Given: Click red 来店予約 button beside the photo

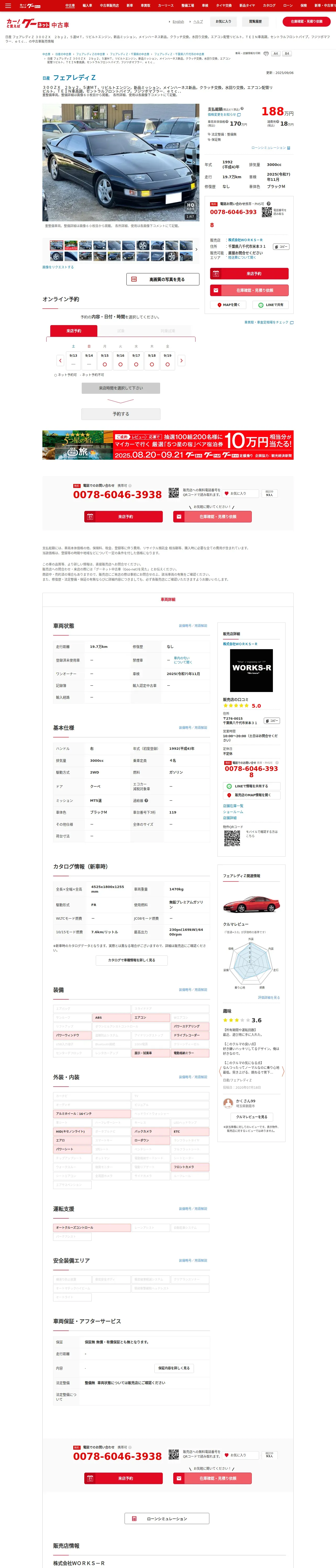Looking at the screenshot, I should pos(249,274).
